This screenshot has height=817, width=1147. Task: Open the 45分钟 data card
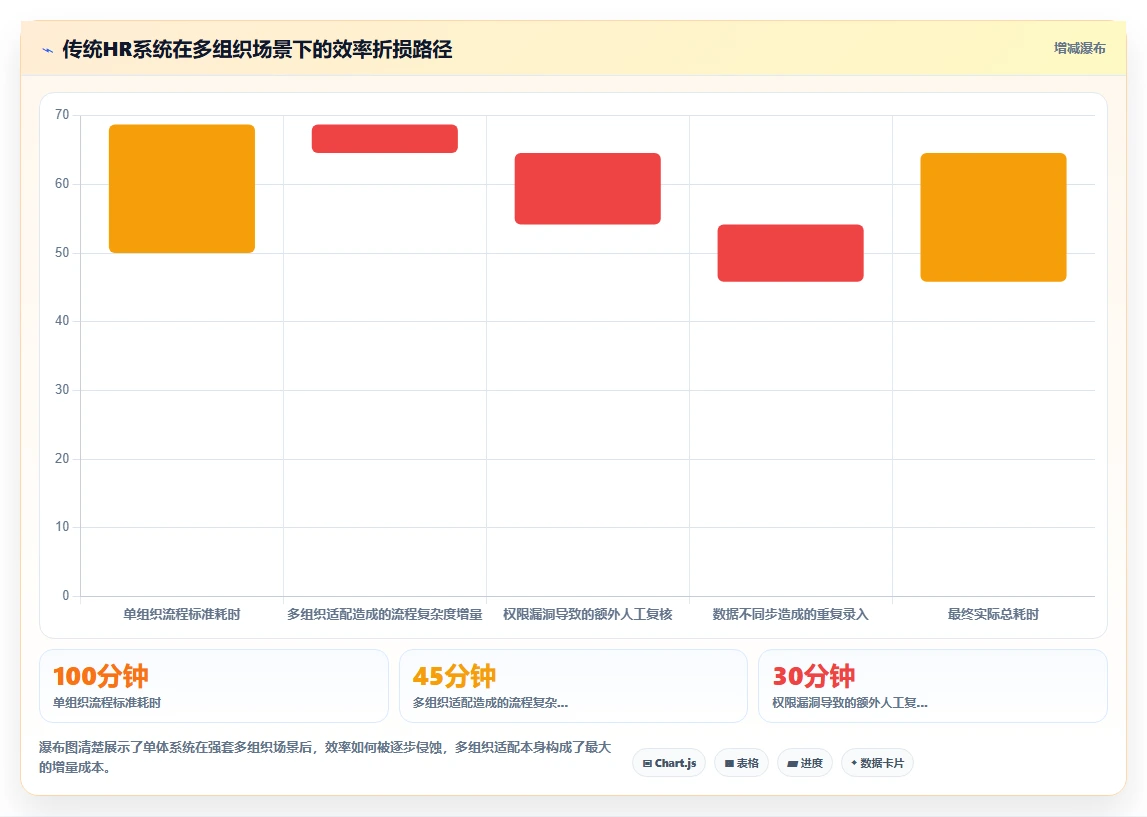click(x=573, y=686)
